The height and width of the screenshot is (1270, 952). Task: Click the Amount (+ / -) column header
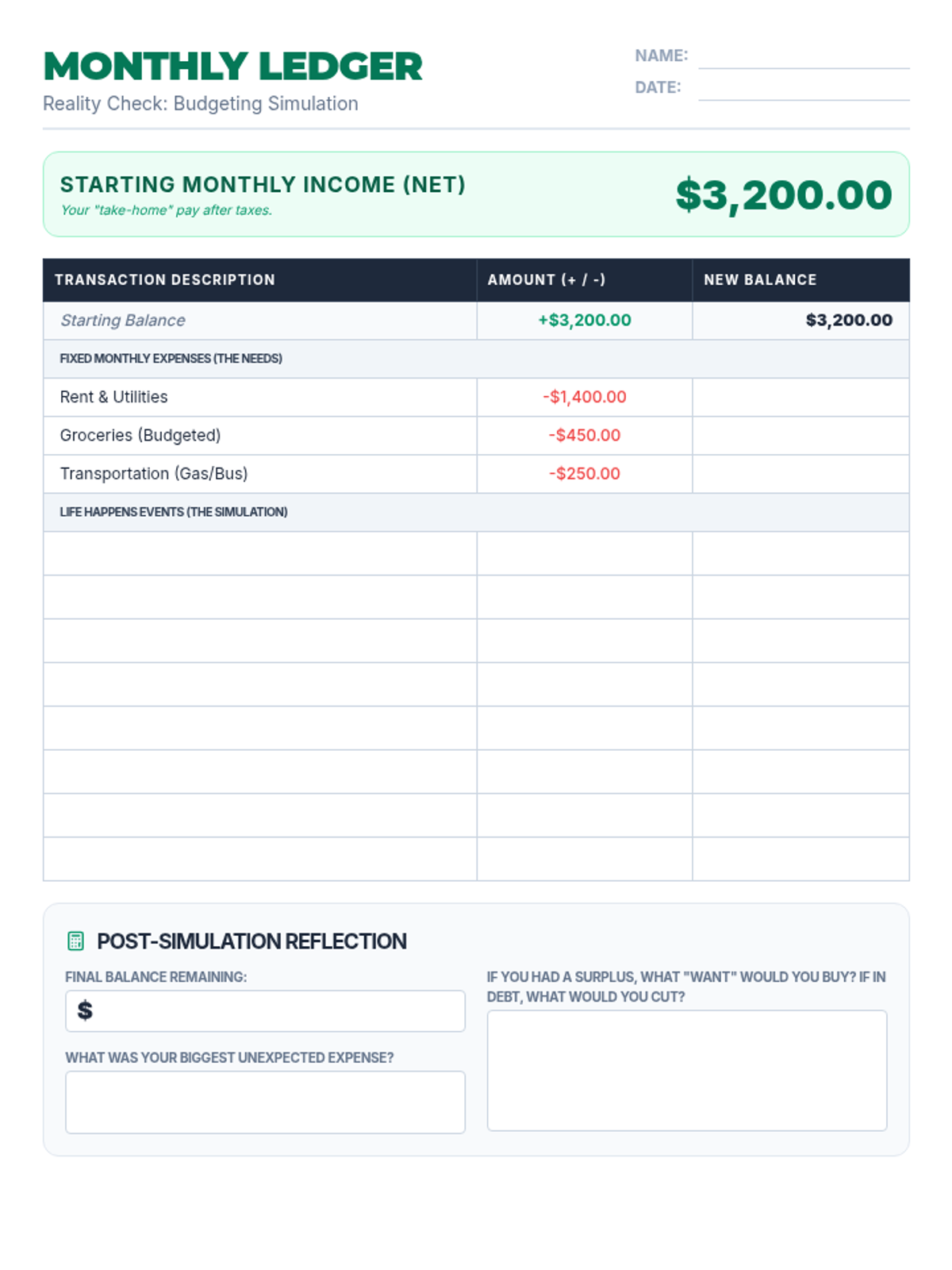546,280
